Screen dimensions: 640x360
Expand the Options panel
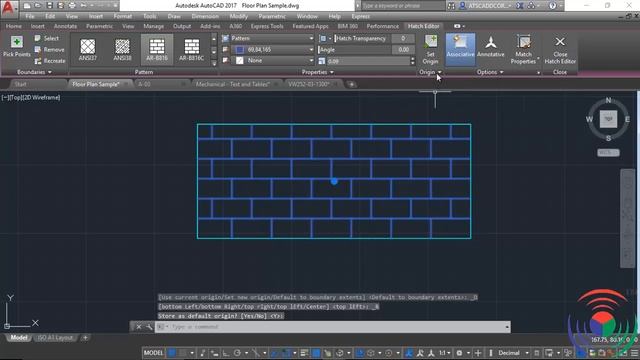[x=490, y=72]
